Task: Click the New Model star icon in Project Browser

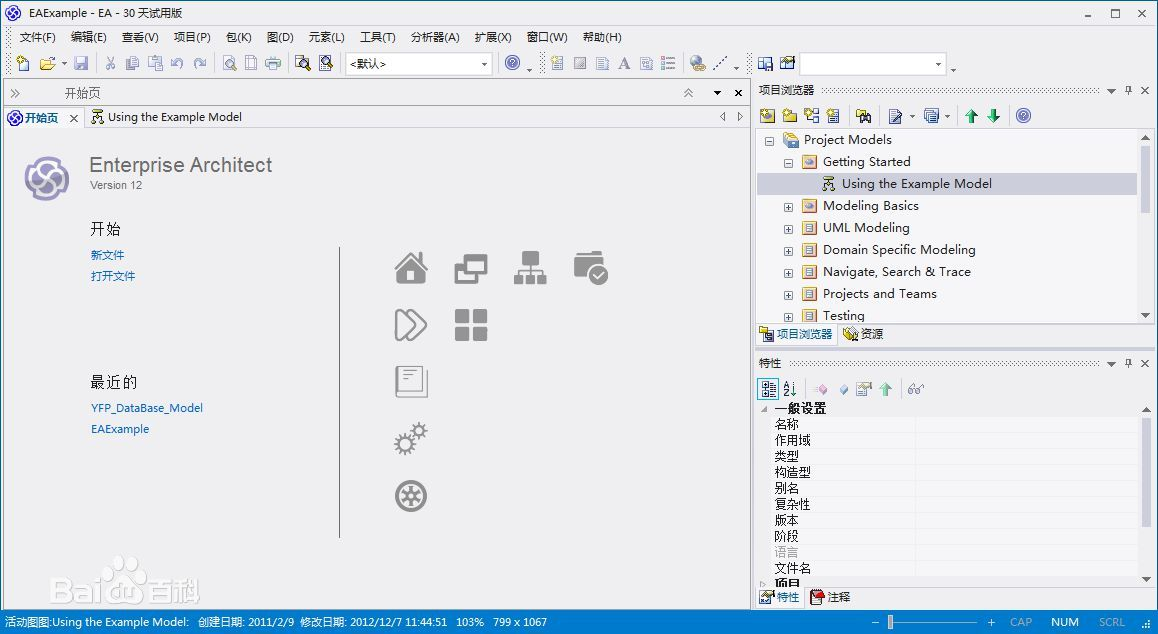Action: (767, 116)
